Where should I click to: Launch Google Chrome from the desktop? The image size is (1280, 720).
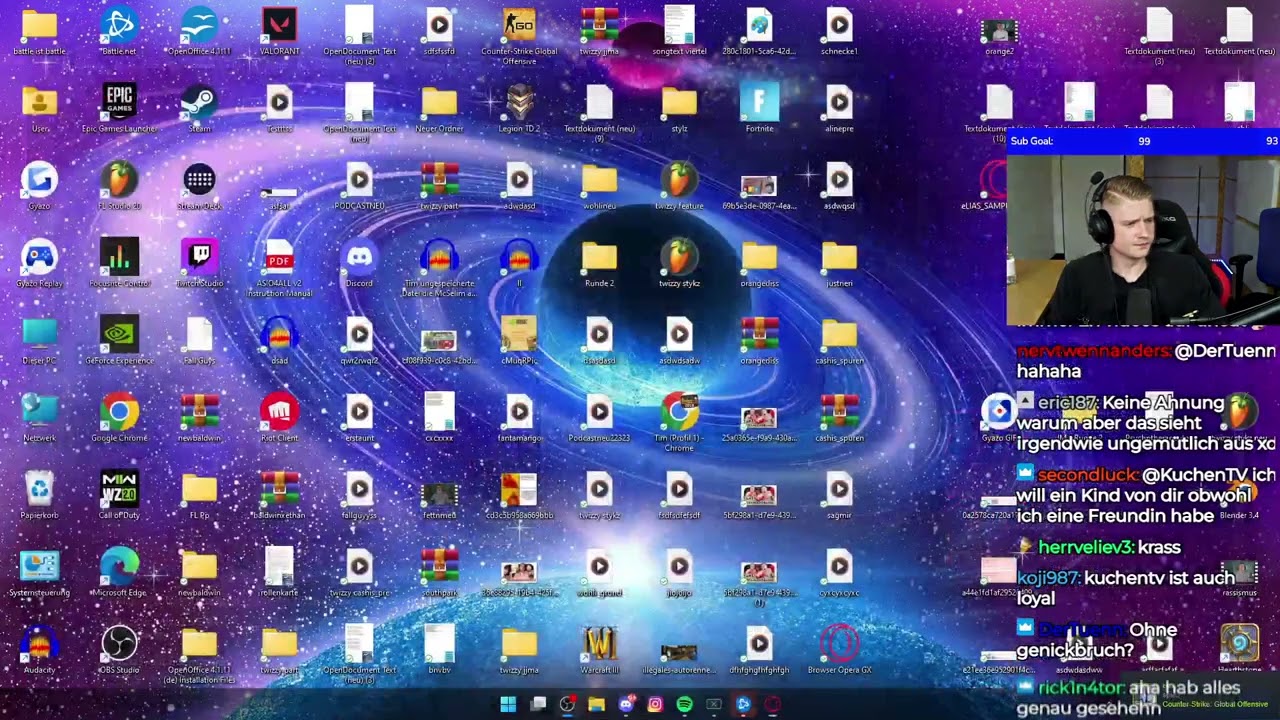pos(119,418)
